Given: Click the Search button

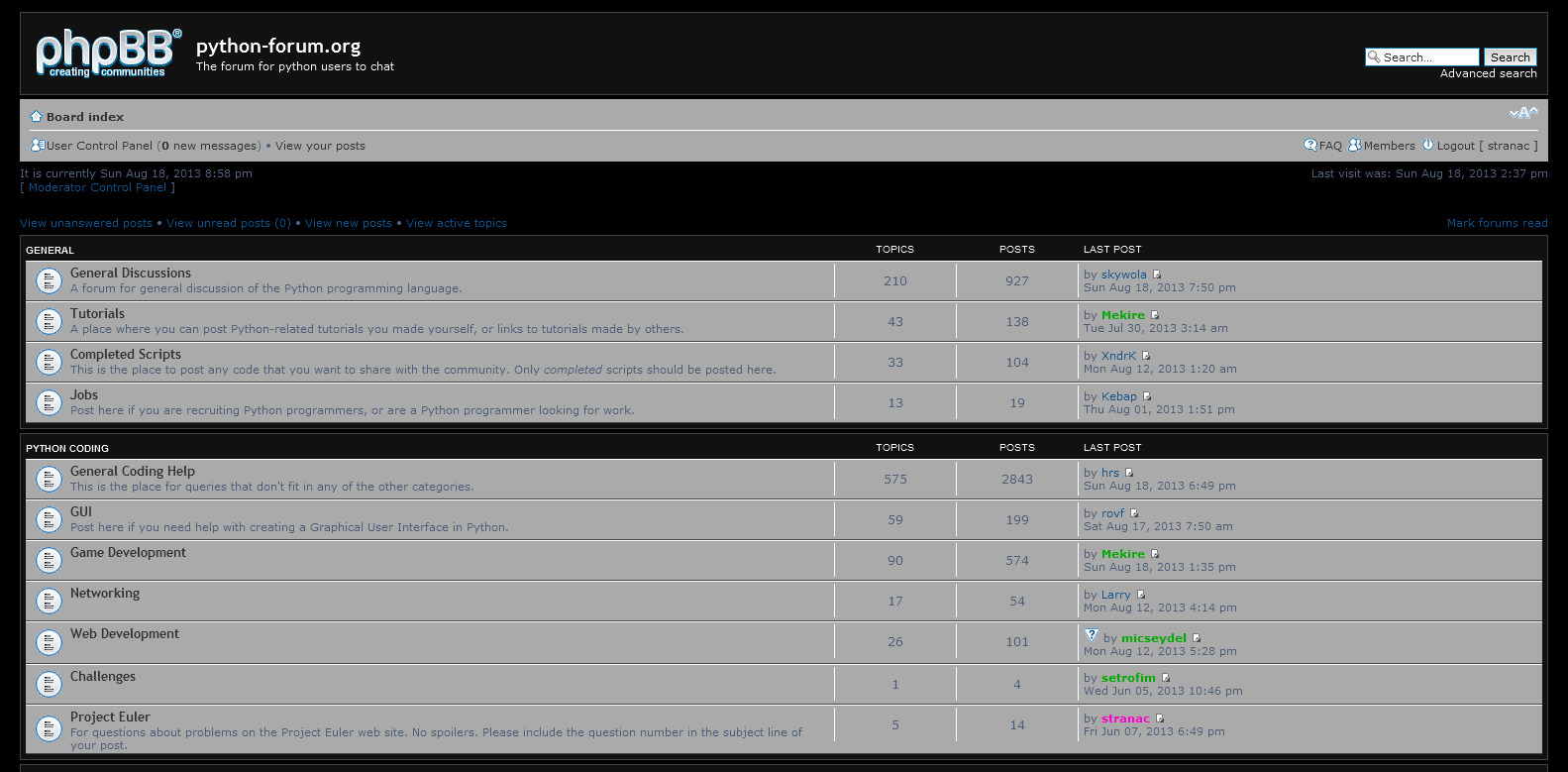Looking at the screenshot, I should [x=1510, y=57].
